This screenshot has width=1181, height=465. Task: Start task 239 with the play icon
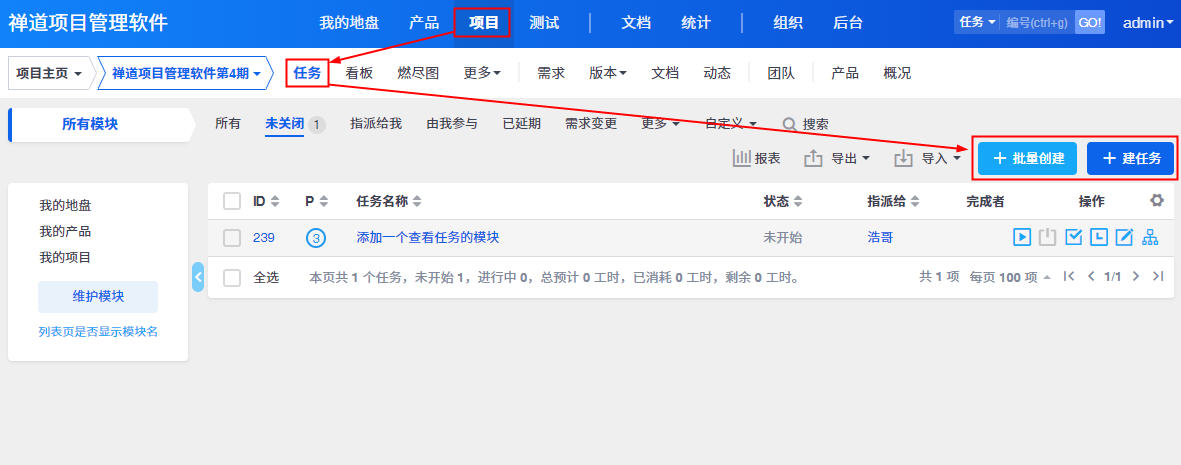point(1021,237)
